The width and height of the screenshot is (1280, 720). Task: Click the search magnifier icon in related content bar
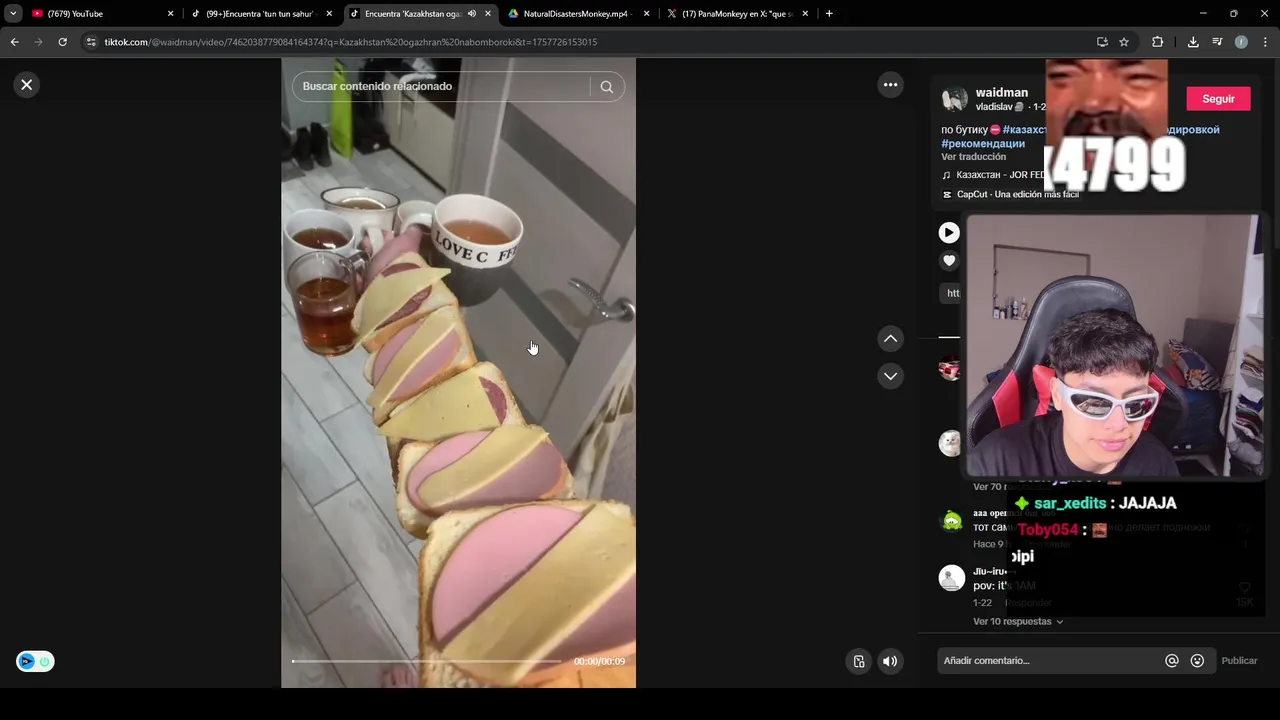pos(606,87)
